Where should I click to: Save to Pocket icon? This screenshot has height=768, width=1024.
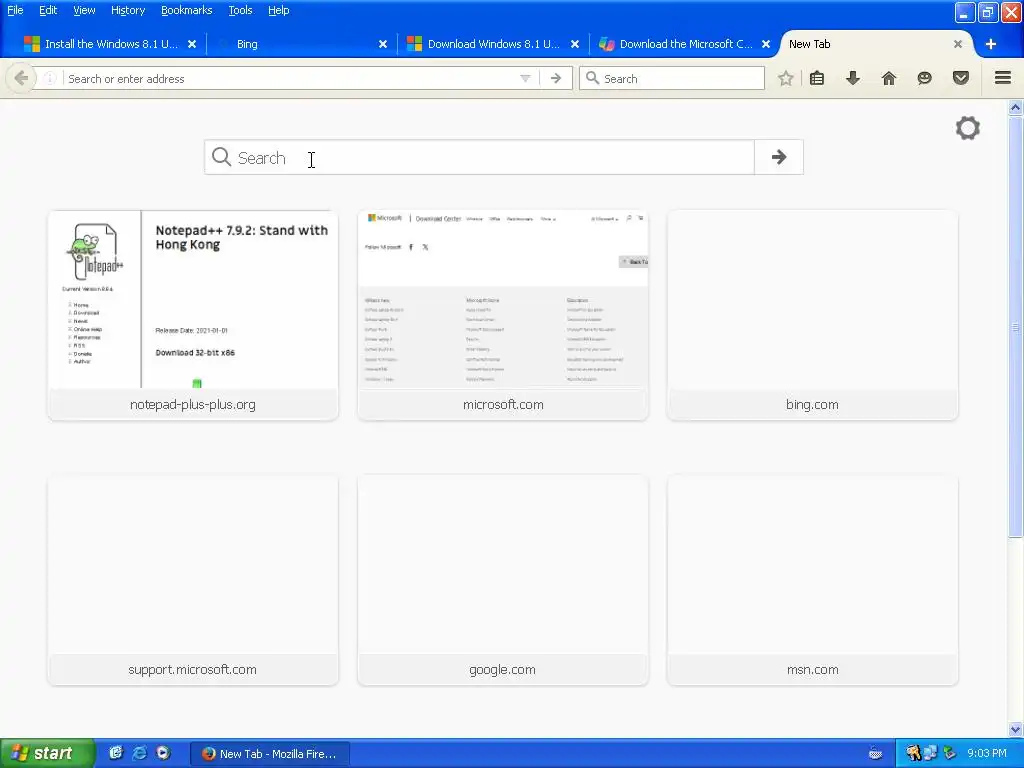961,78
